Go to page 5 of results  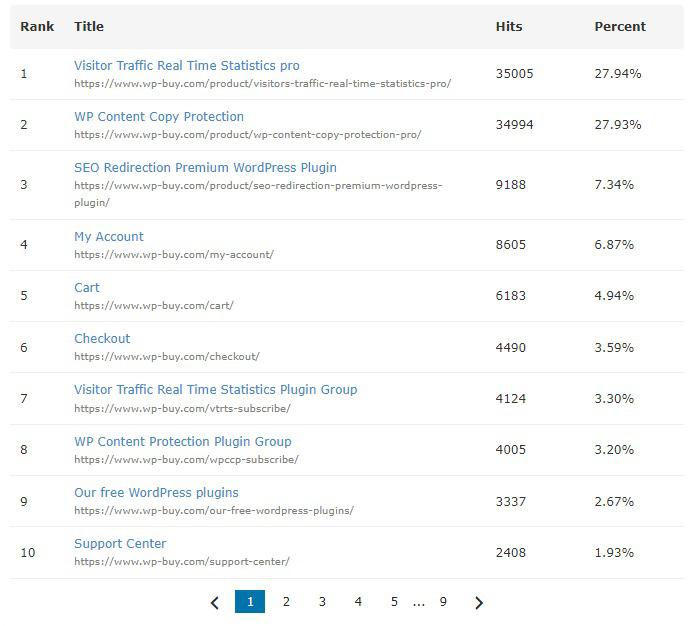coord(394,601)
